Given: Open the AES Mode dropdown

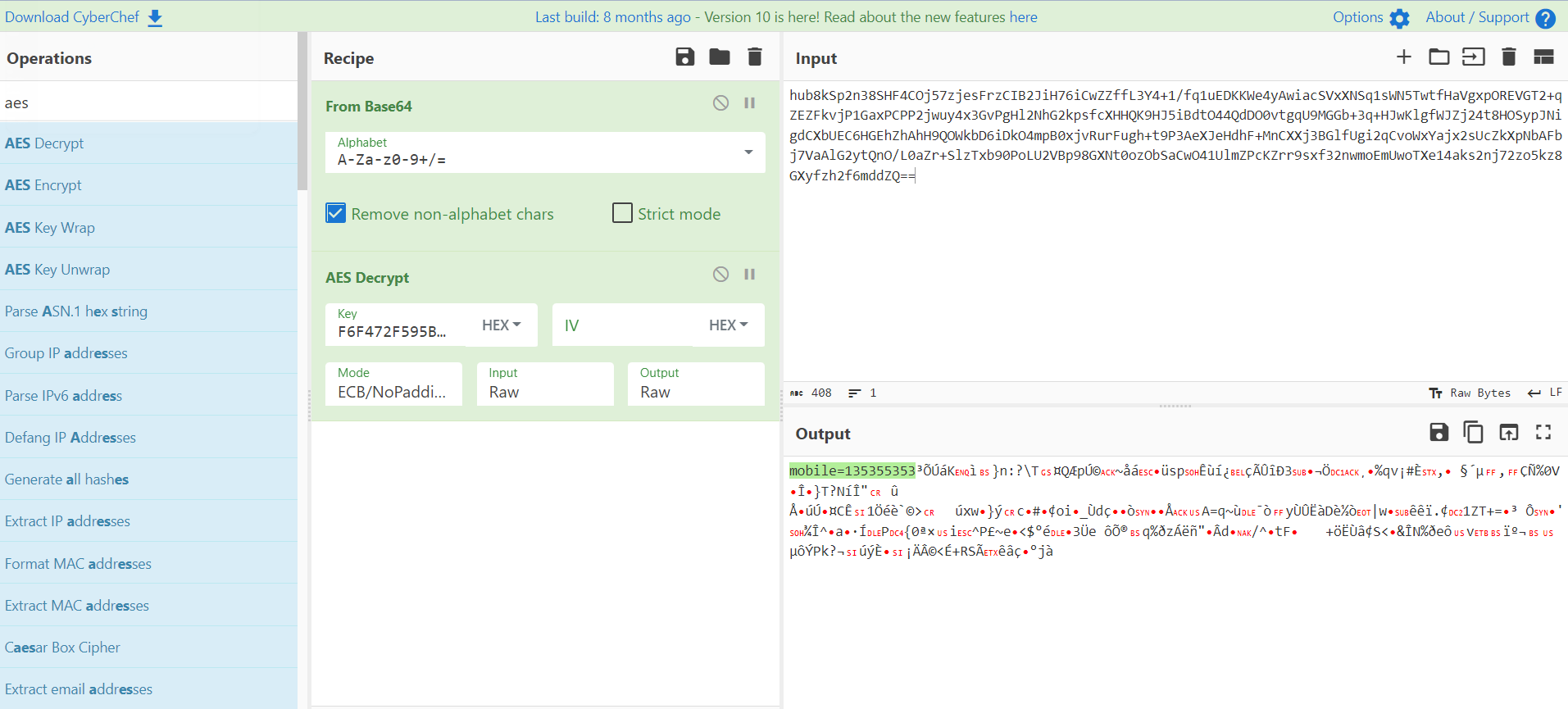Looking at the screenshot, I should 393,384.
